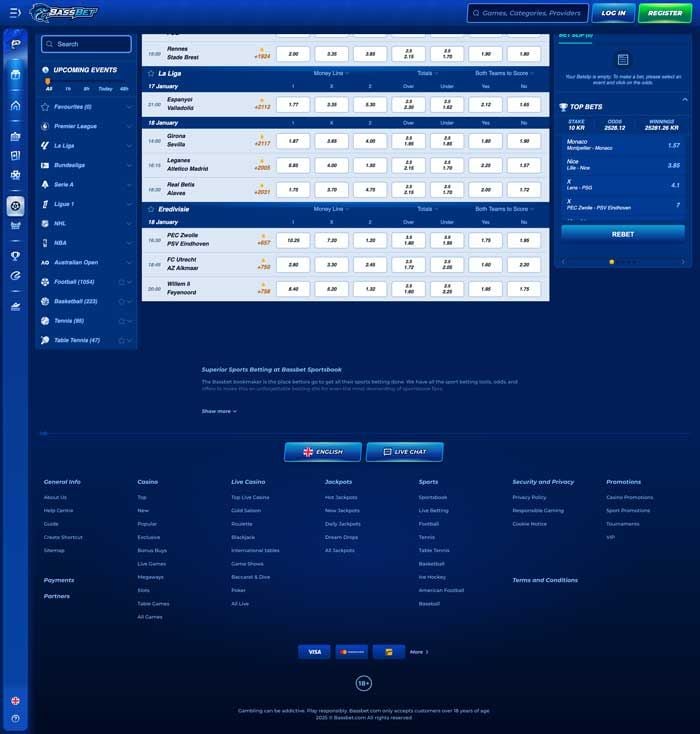Expand the Premier League list in the sidebar
The image size is (700, 734).
(129, 126)
